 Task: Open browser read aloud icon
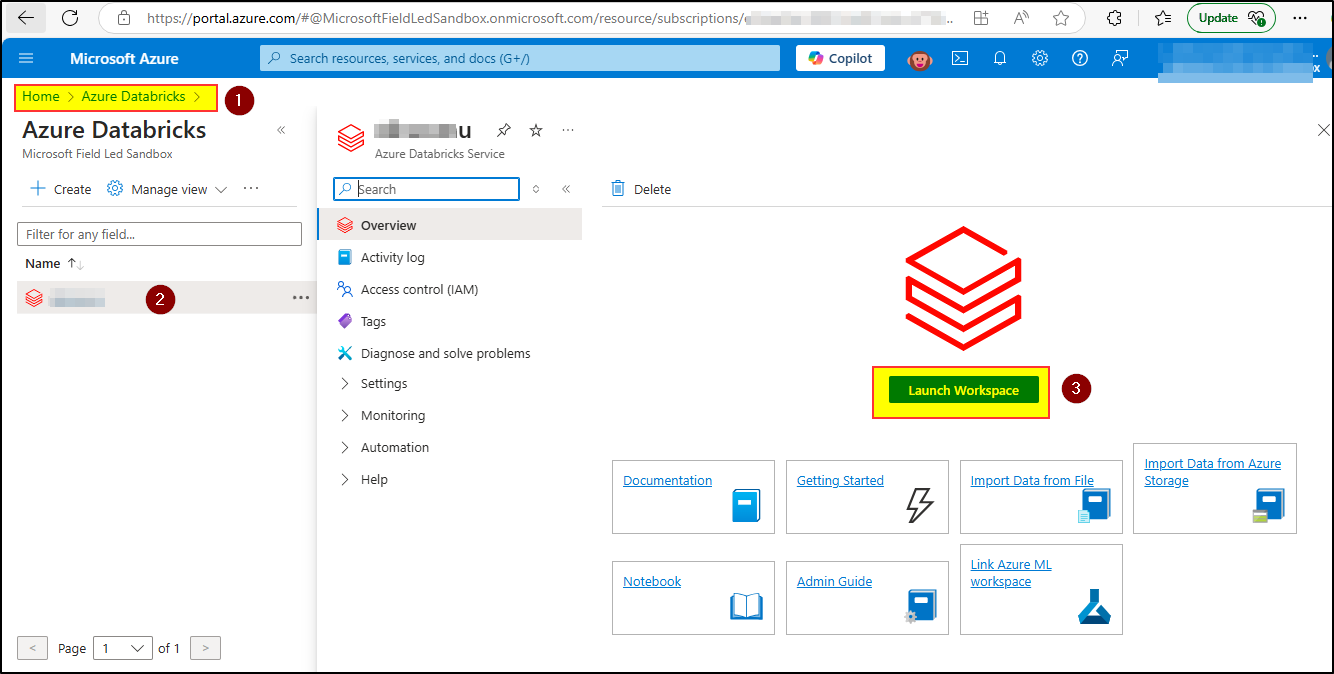click(x=1021, y=18)
